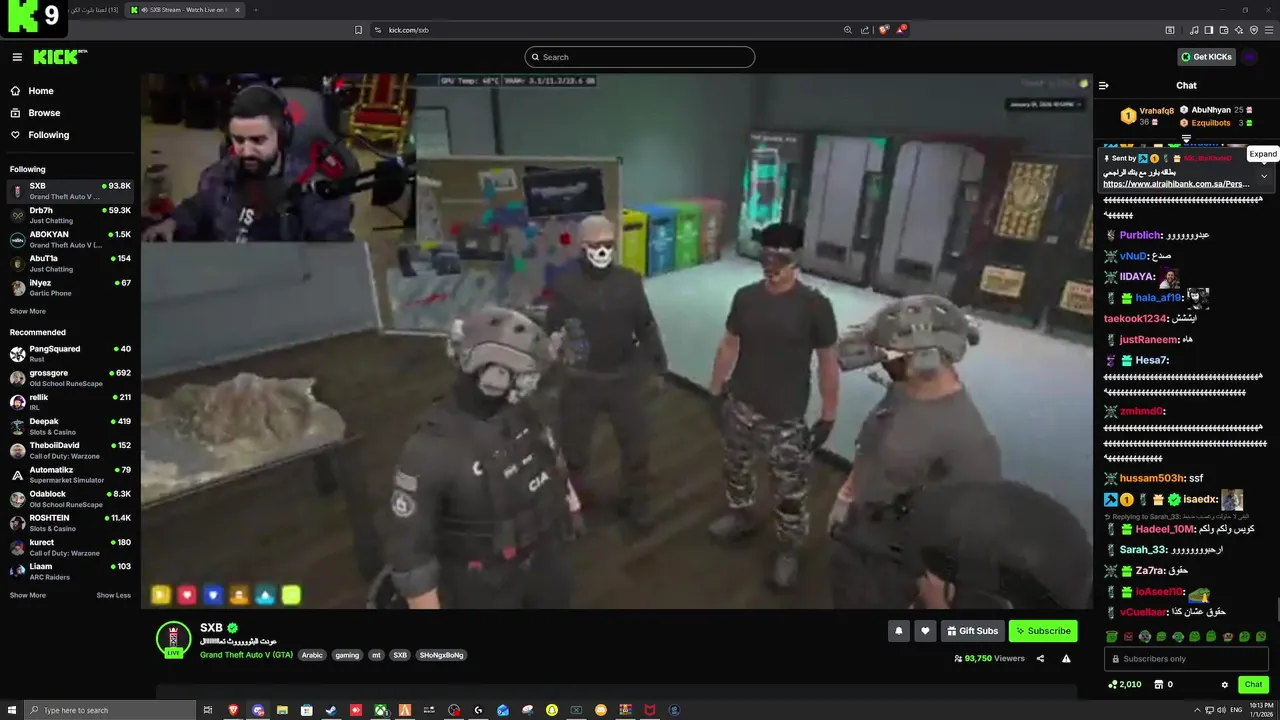
Task: Open recommended channel Odablock
Action: [x=70, y=498]
